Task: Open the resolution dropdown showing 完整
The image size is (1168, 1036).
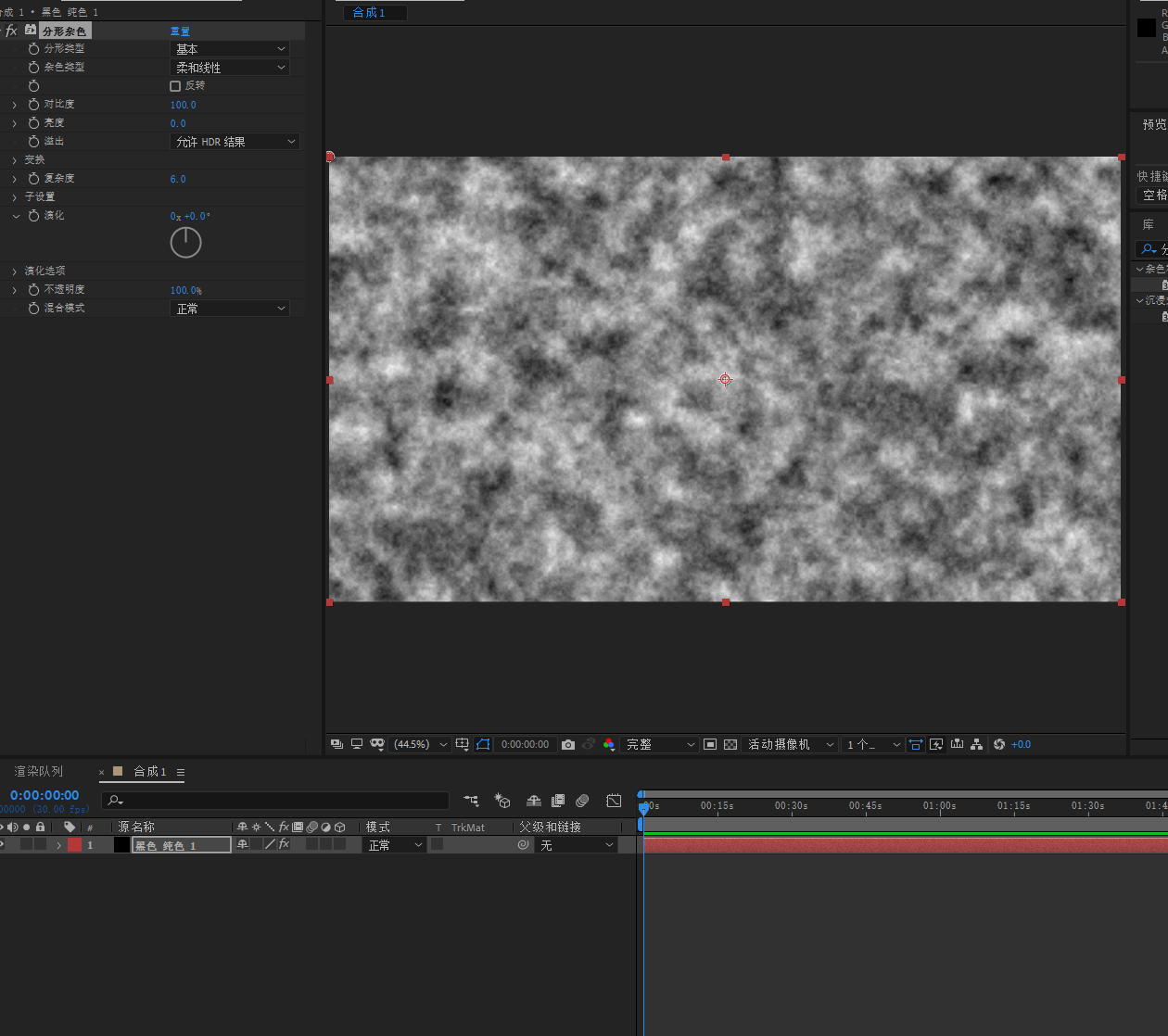Action: 660,744
